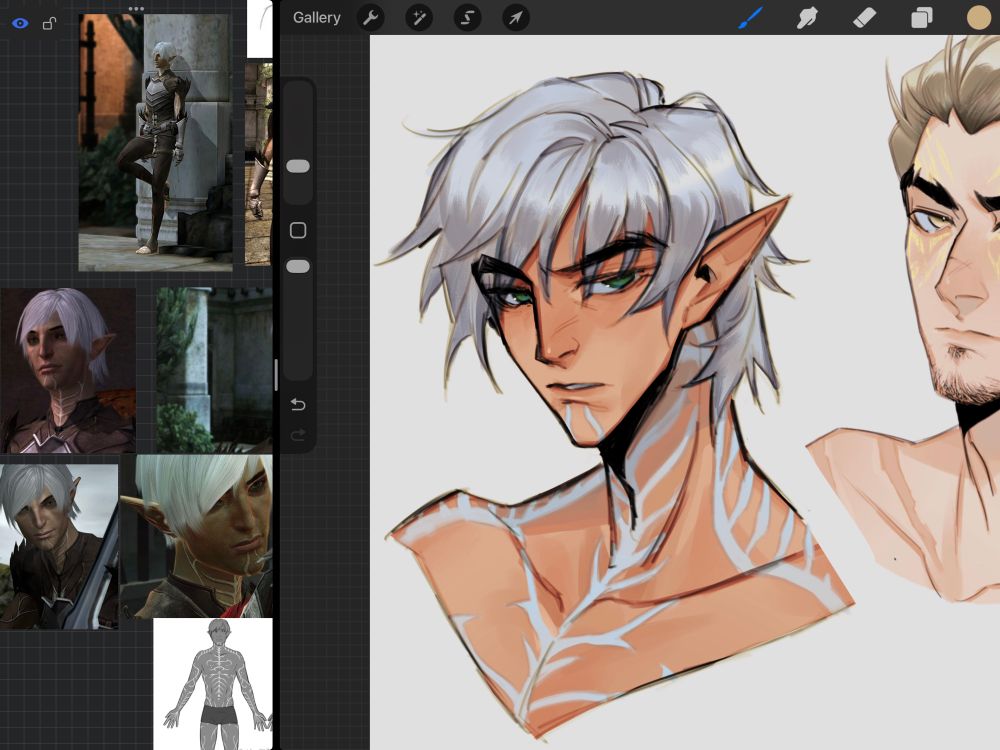Toggle the blue eye visibility icon

[22, 22]
